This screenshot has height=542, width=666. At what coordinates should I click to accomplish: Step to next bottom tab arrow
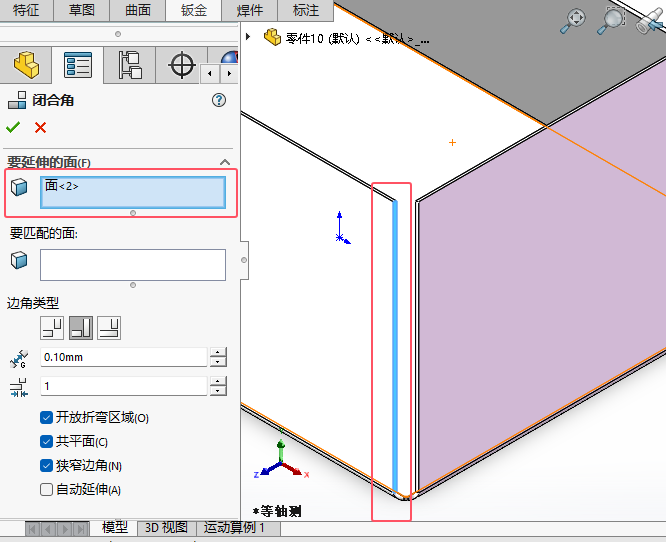pyautogui.click(x=65, y=530)
